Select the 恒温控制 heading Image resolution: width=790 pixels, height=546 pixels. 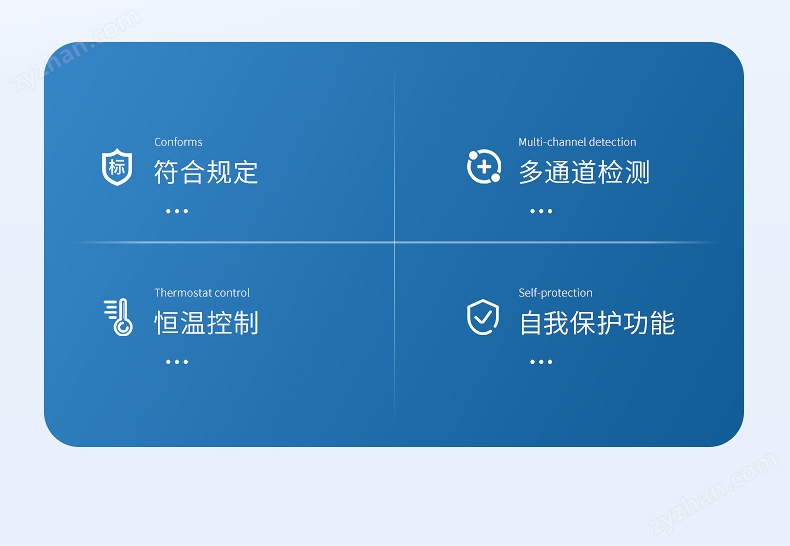206,322
